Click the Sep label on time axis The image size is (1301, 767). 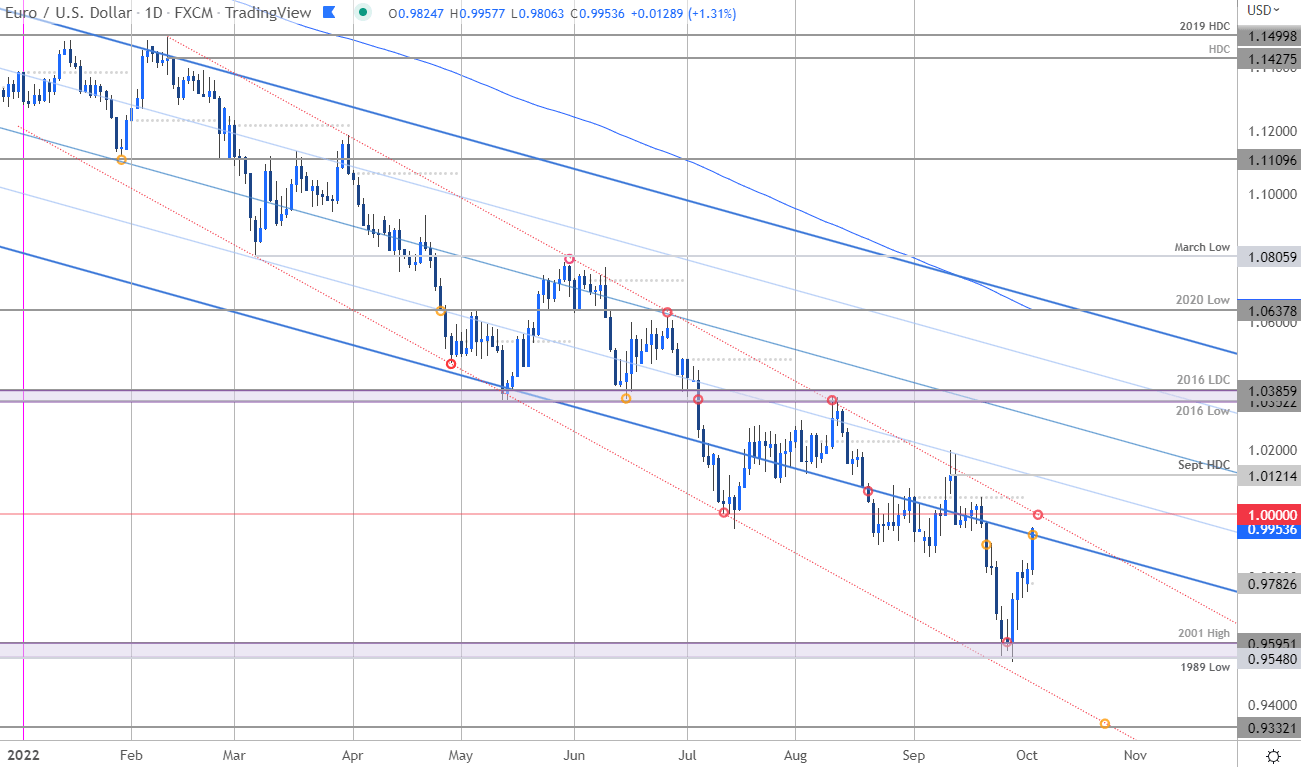[913, 754]
